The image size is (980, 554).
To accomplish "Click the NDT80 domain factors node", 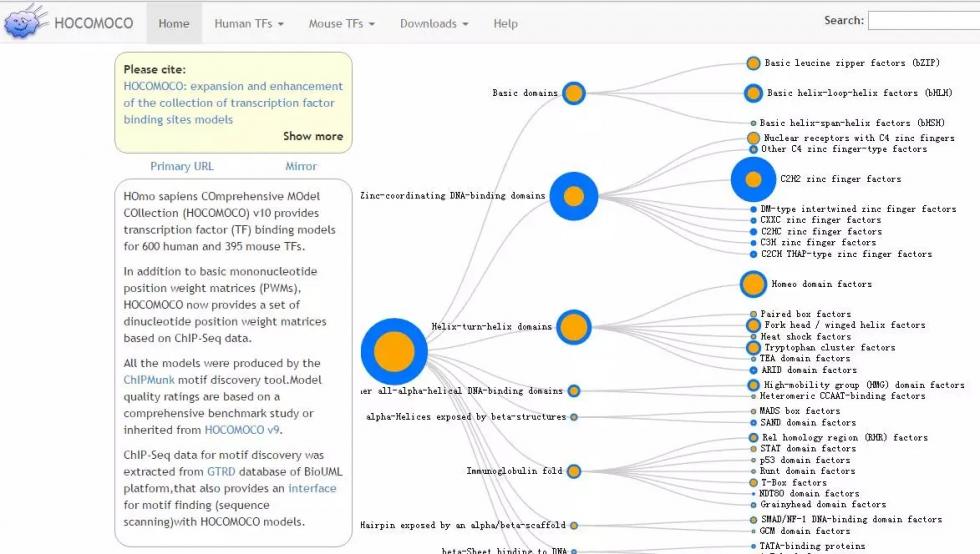I will click(753, 494).
